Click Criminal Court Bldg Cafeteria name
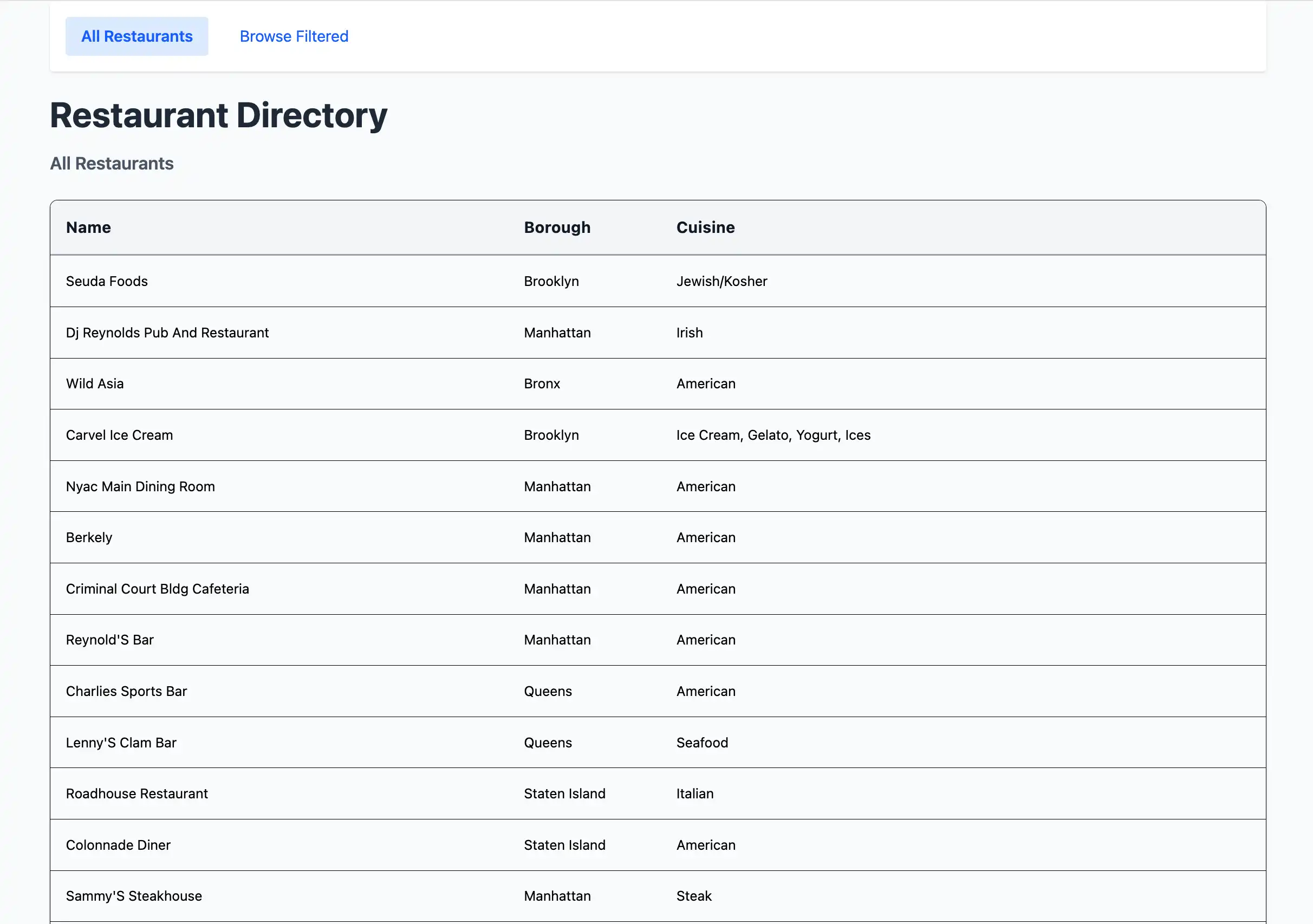The height and width of the screenshot is (924, 1313). point(157,588)
